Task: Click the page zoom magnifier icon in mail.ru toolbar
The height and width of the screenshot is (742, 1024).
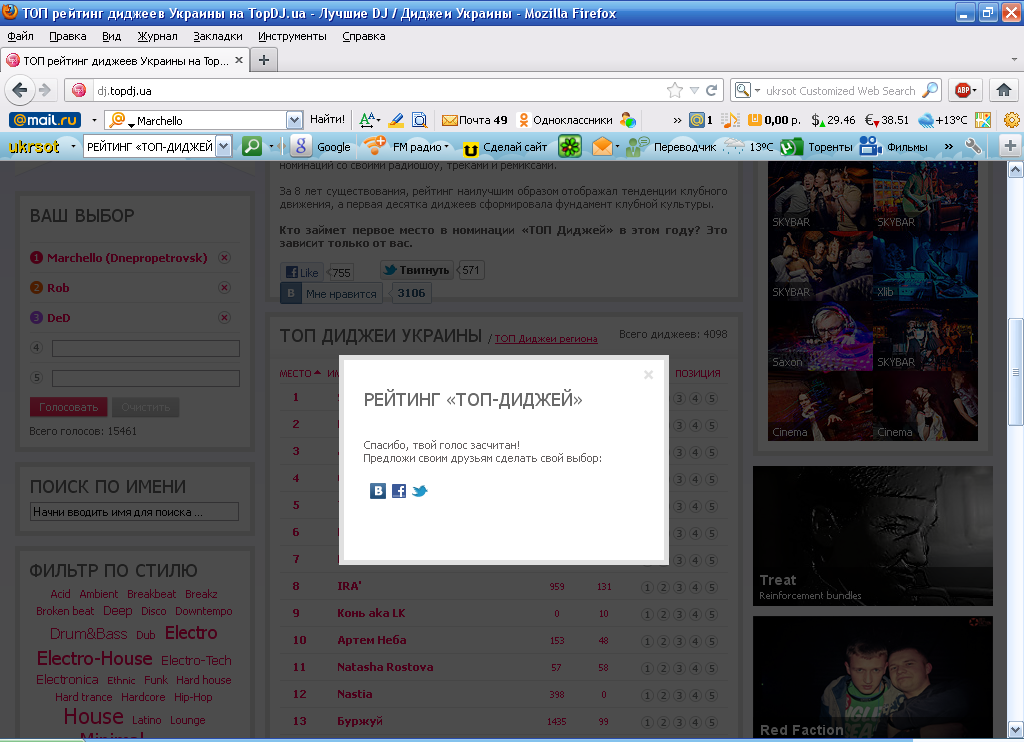Action: click(419, 120)
